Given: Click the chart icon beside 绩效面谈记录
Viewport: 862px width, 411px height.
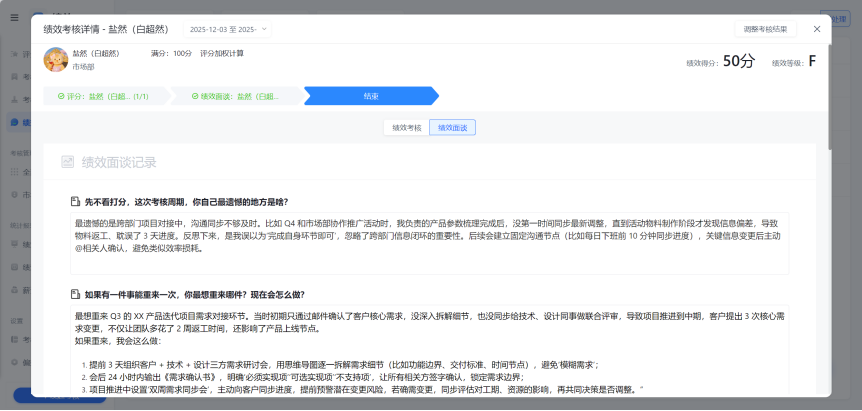Looking at the screenshot, I should 68,162.
